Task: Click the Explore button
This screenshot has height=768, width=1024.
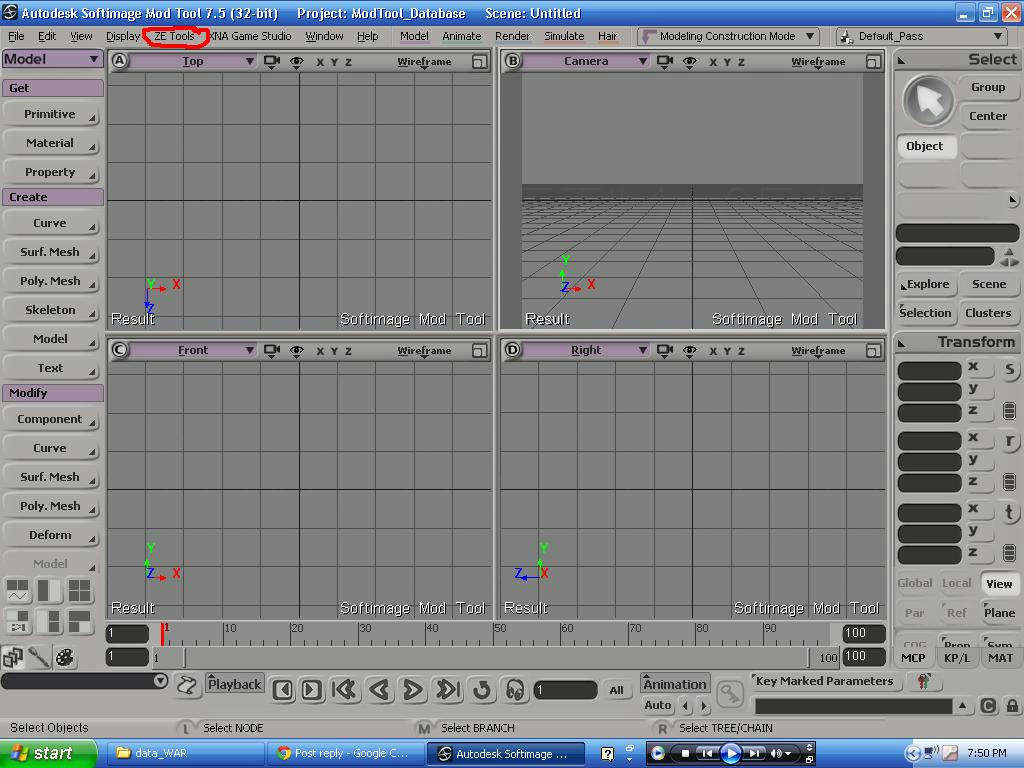Action: [927, 284]
